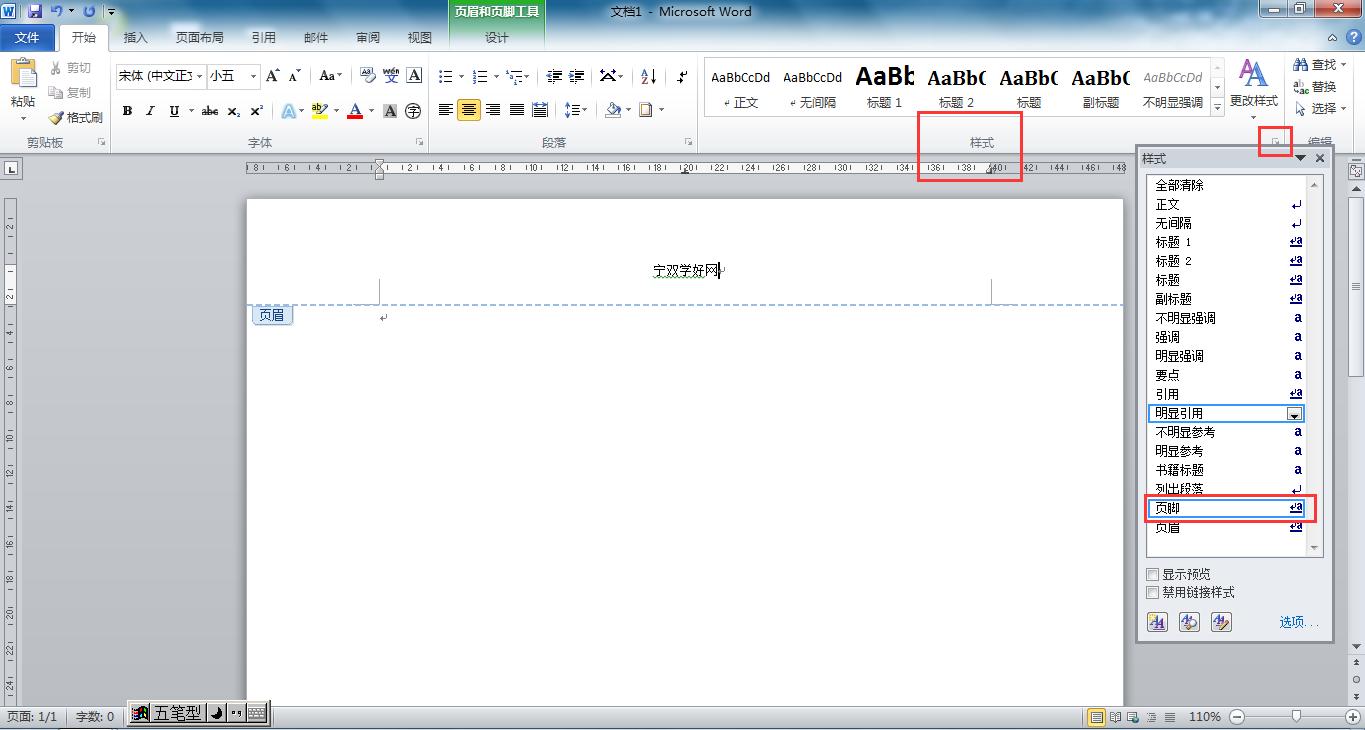Image resolution: width=1365 pixels, height=730 pixels.
Task: Apply italic formatting with the I icon
Action: 150,111
